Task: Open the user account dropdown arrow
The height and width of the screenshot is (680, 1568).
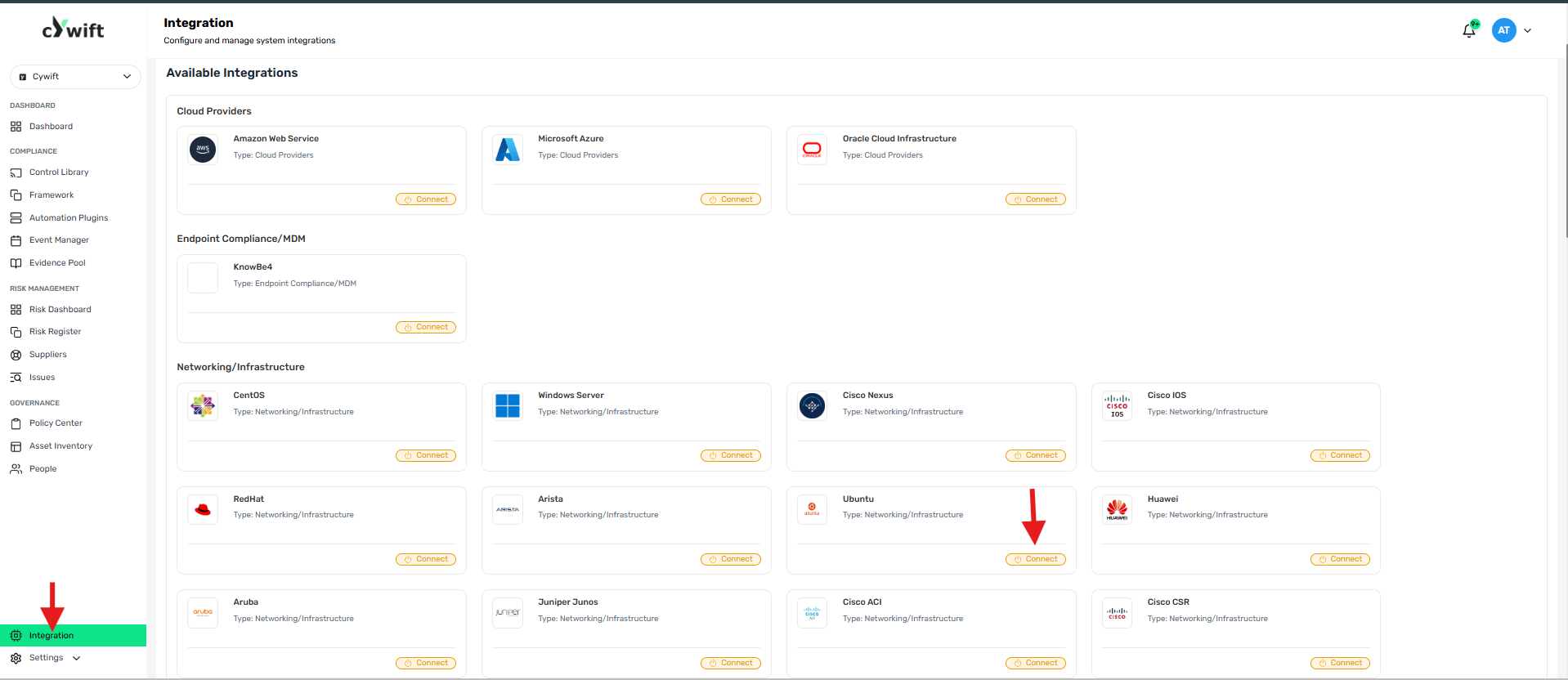Action: pyautogui.click(x=1527, y=31)
